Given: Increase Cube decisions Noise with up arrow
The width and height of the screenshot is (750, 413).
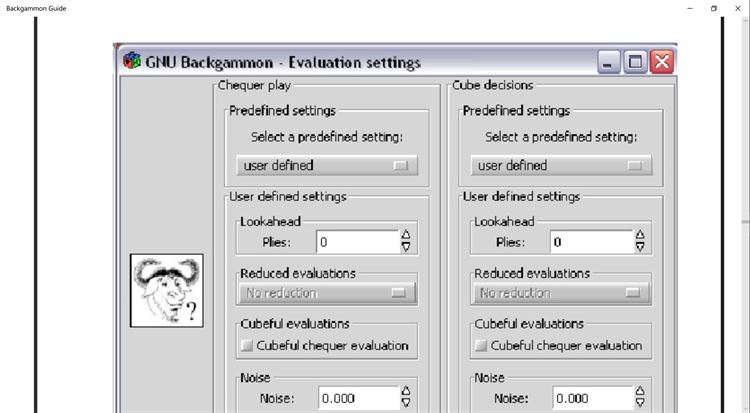Looking at the screenshot, I should 640,391.
